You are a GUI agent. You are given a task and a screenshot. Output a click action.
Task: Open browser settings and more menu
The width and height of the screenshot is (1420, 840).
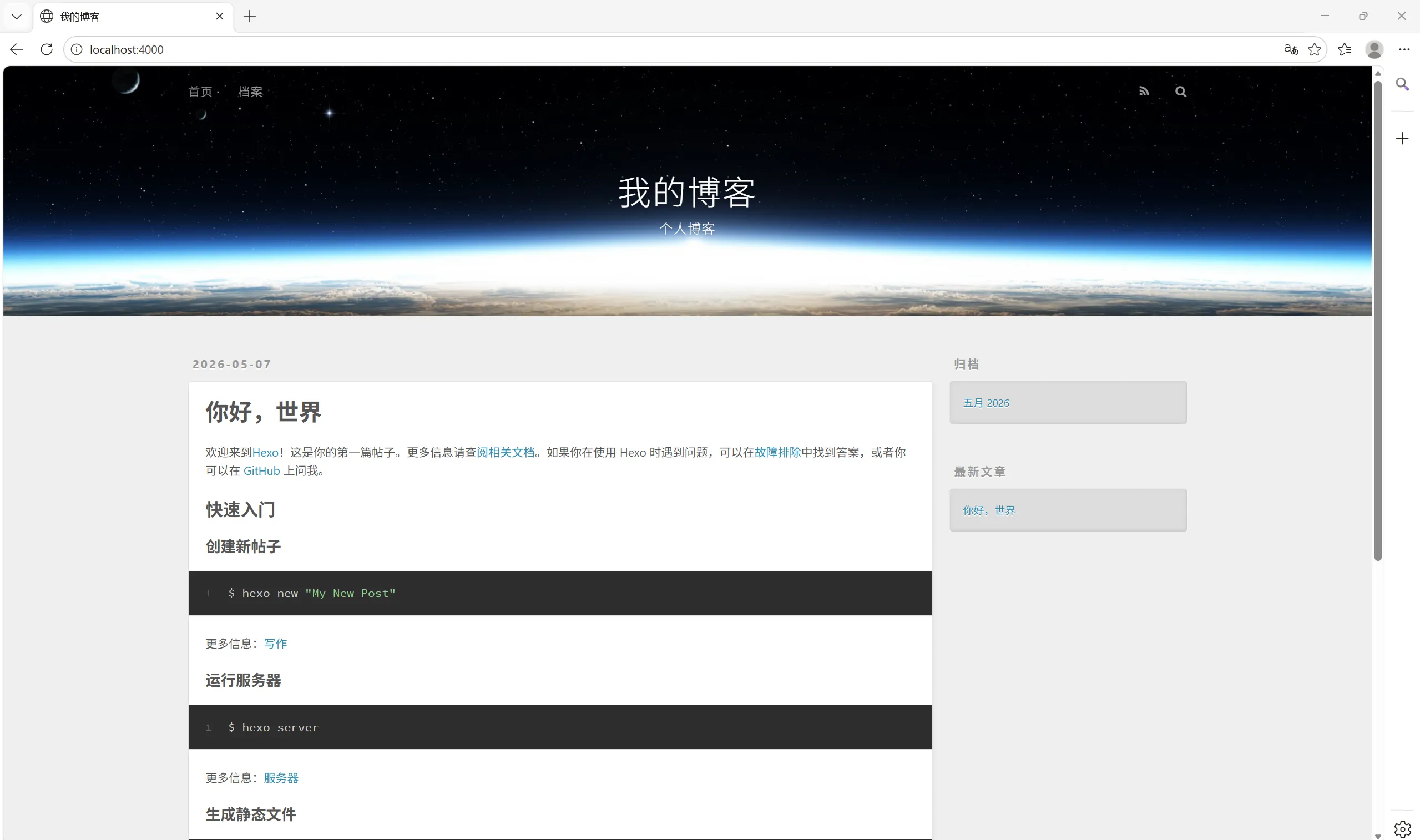coord(1404,50)
